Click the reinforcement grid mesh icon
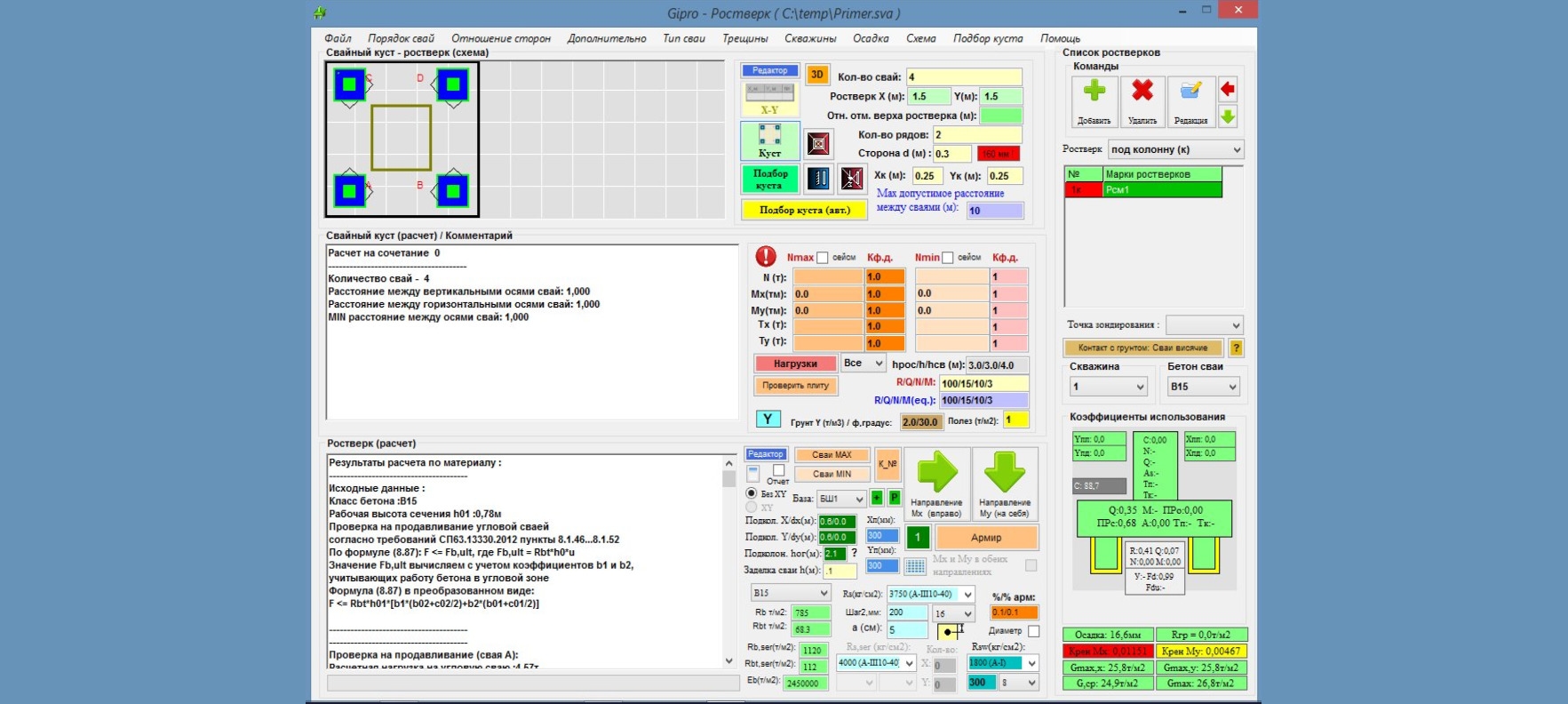 click(915, 566)
